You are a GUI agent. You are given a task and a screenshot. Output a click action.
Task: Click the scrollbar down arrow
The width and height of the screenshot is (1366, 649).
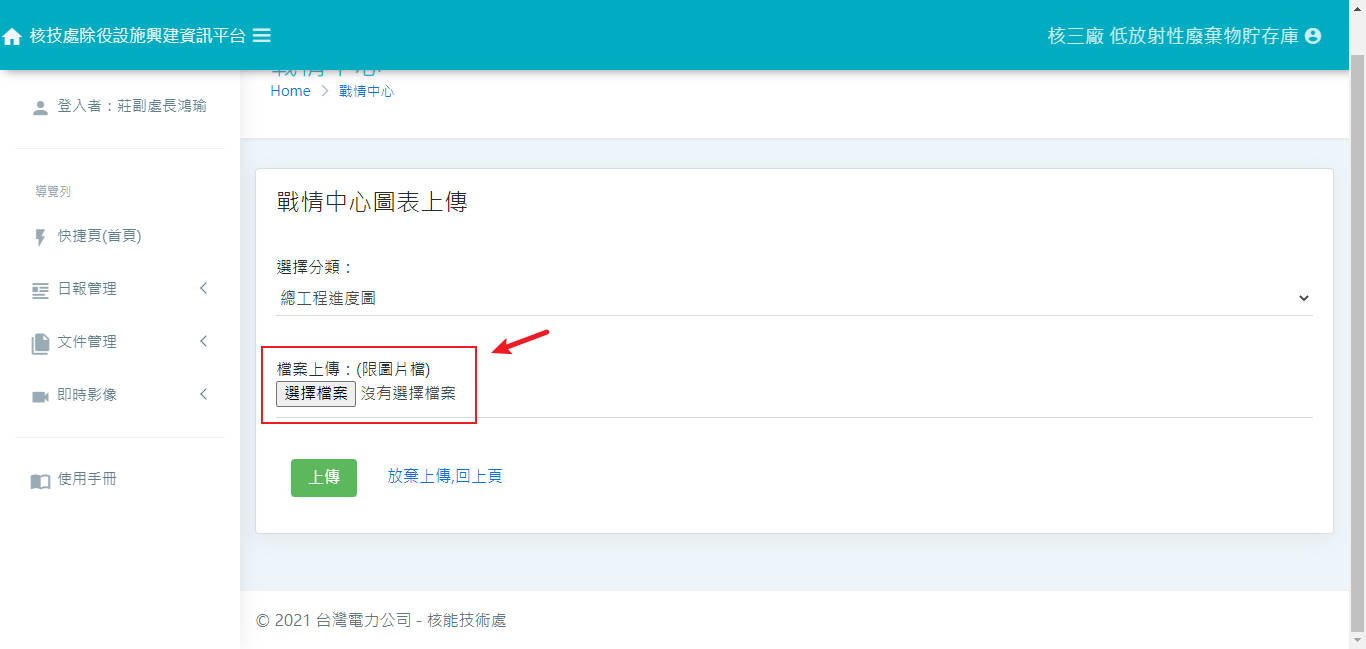[1357, 640]
